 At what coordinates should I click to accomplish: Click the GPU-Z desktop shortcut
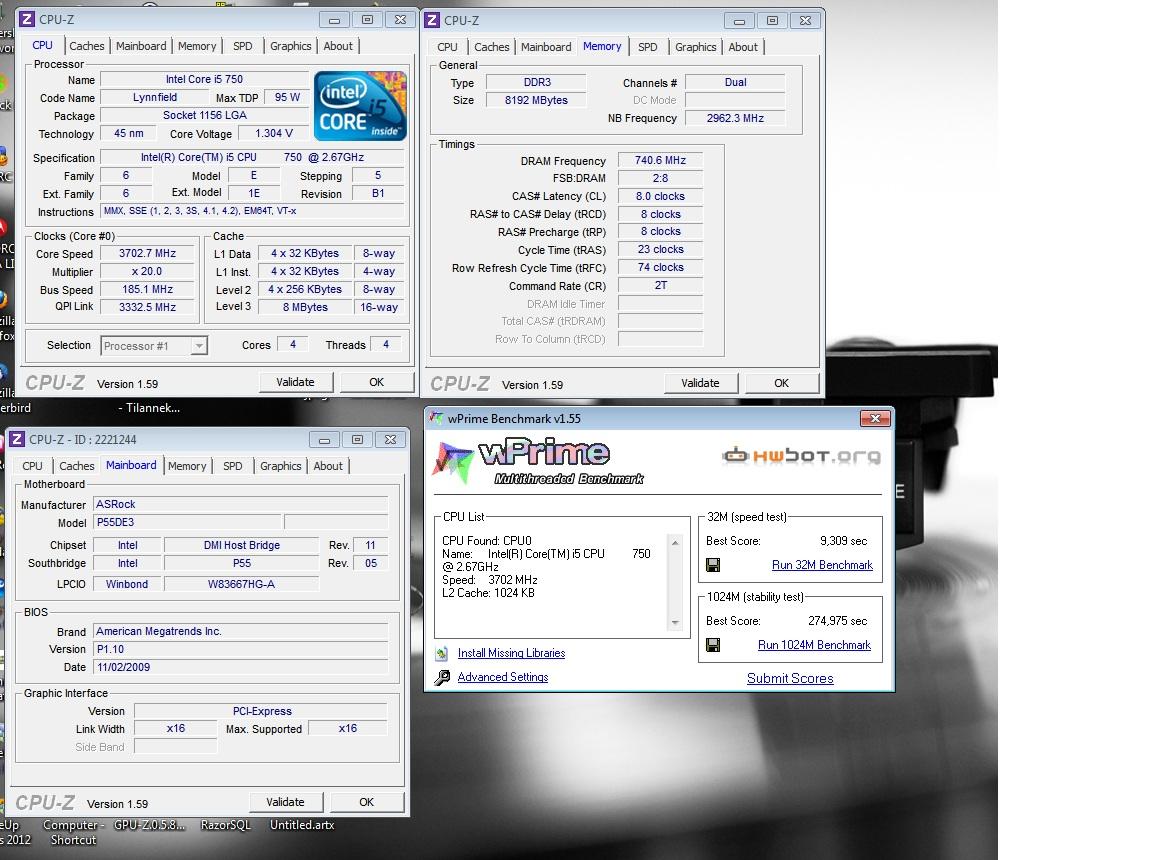click(x=150, y=825)
